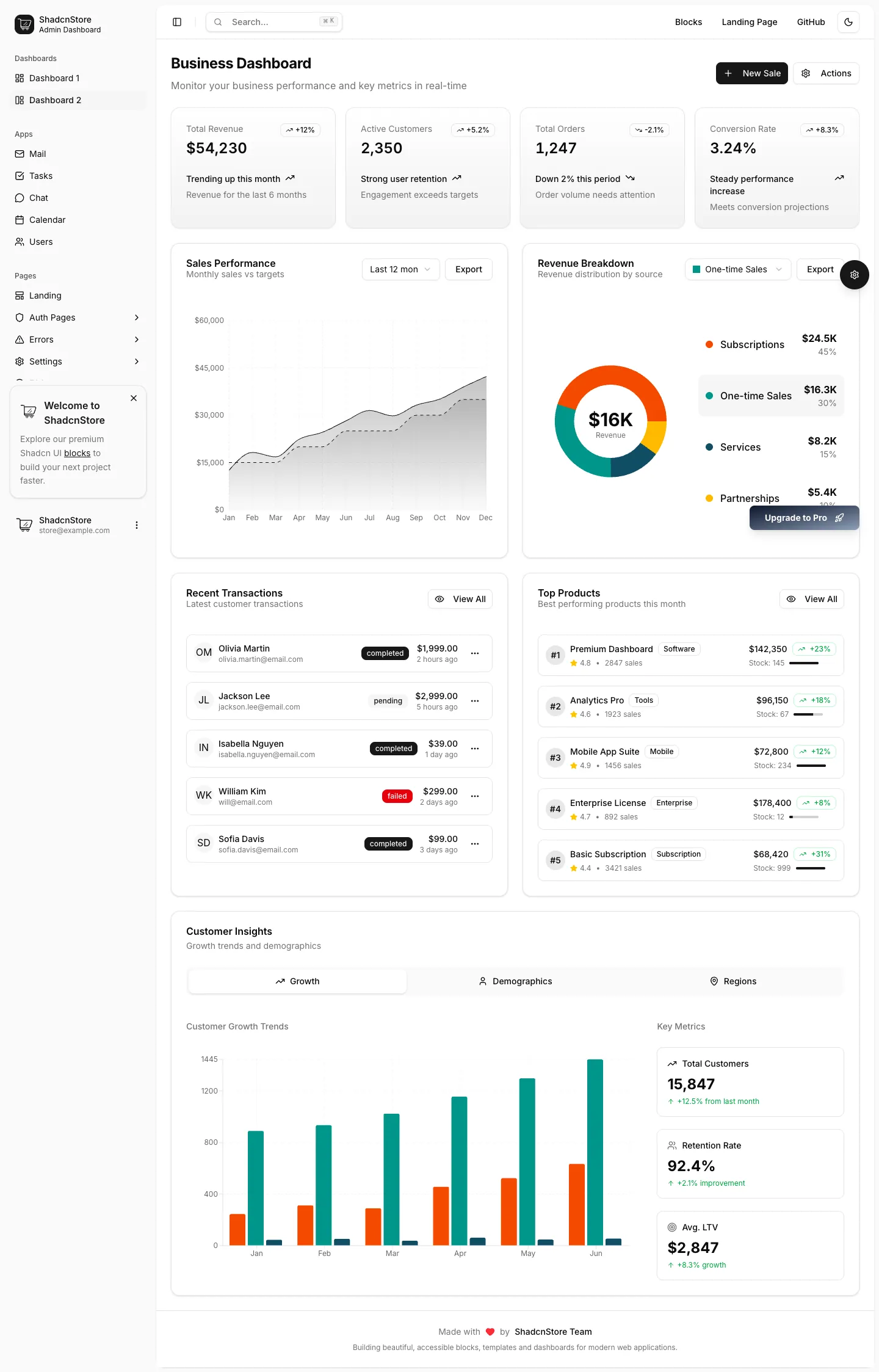
Task: Open account options beside store@example.com
Action: 137,525
